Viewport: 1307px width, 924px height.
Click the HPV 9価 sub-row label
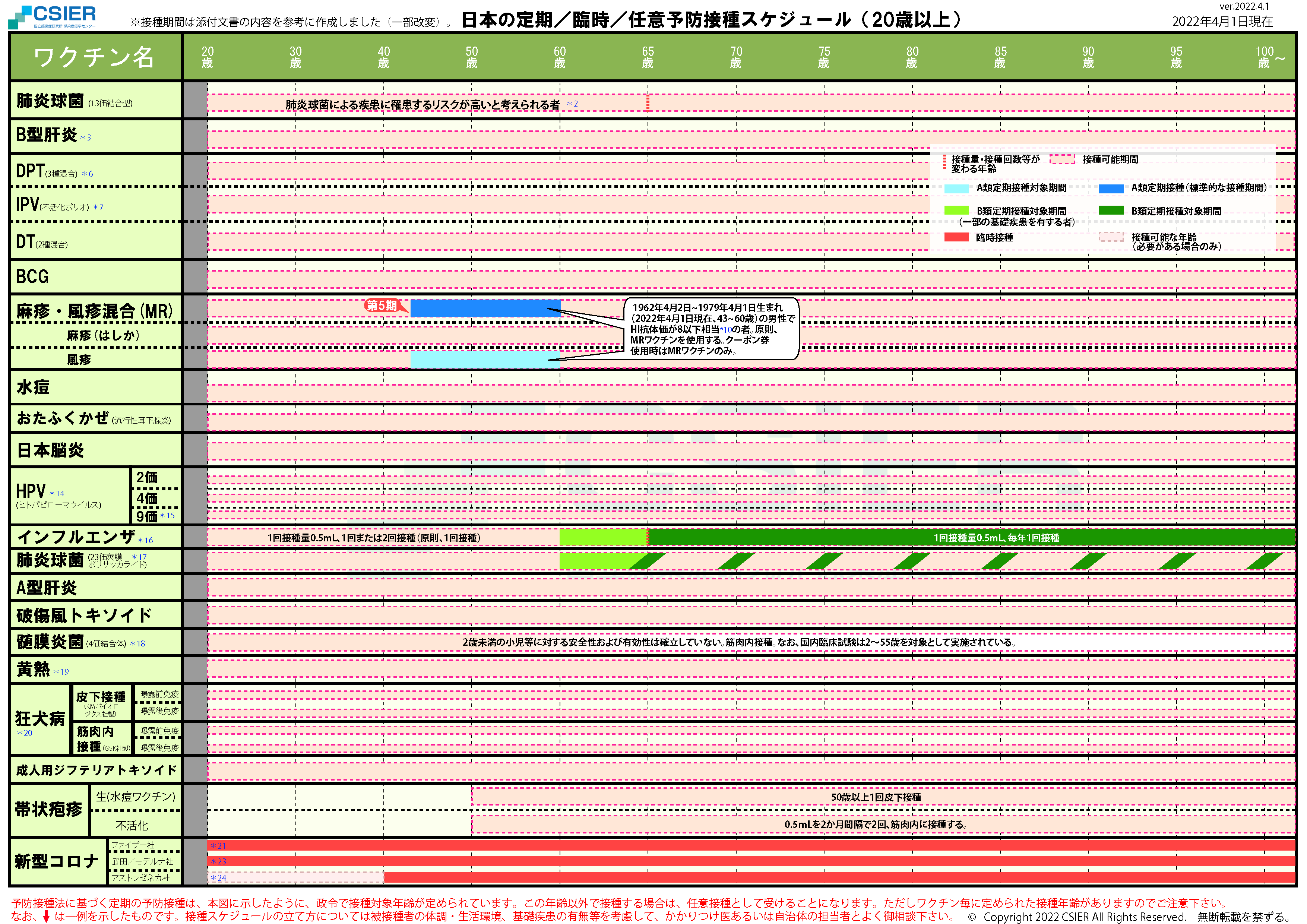[x=147, y=516]
